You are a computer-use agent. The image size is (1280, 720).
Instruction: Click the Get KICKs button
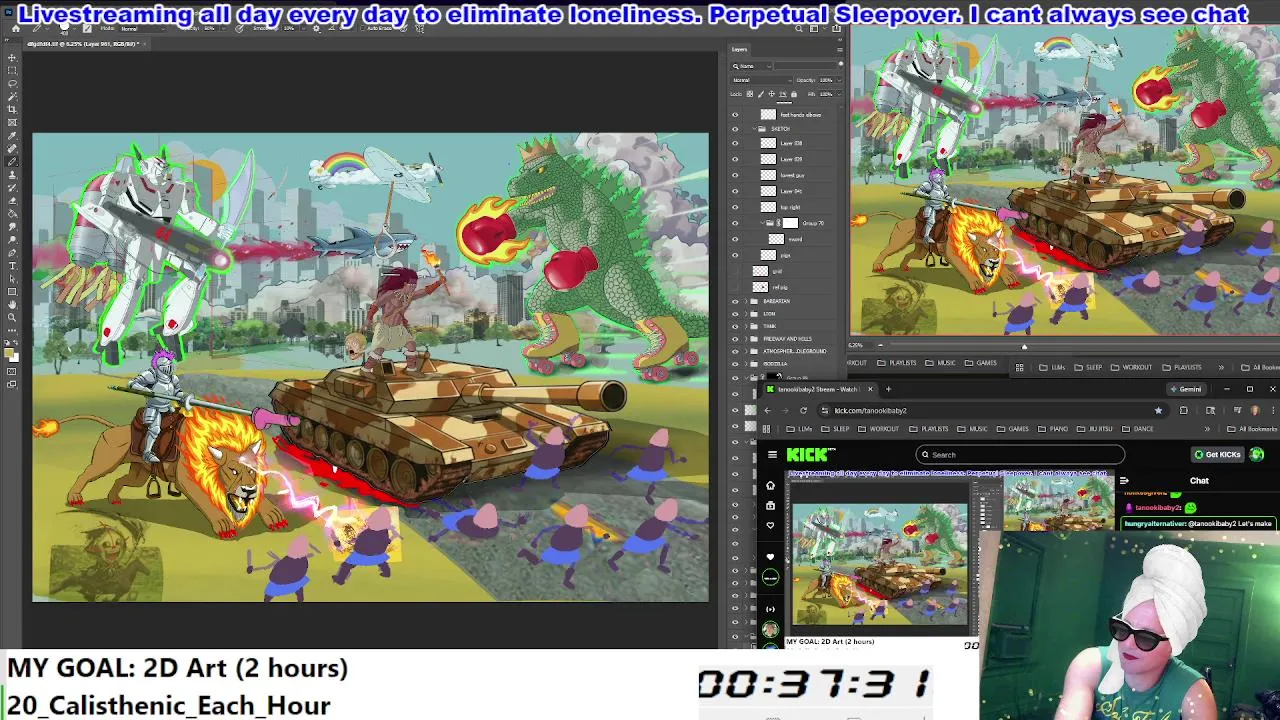coord(1218,455)
